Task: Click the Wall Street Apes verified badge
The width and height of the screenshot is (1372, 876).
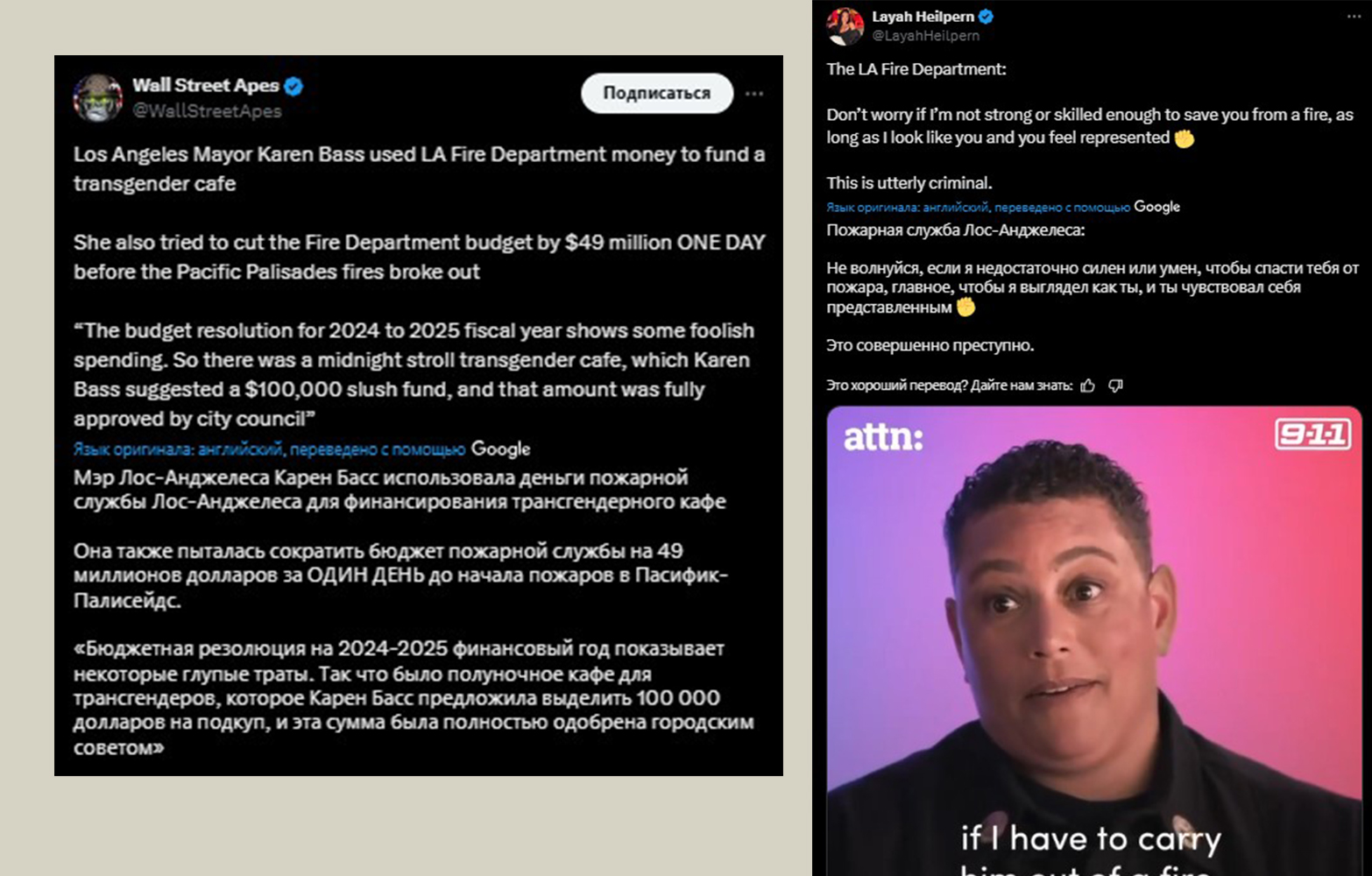Action: [x=293, y=86]
